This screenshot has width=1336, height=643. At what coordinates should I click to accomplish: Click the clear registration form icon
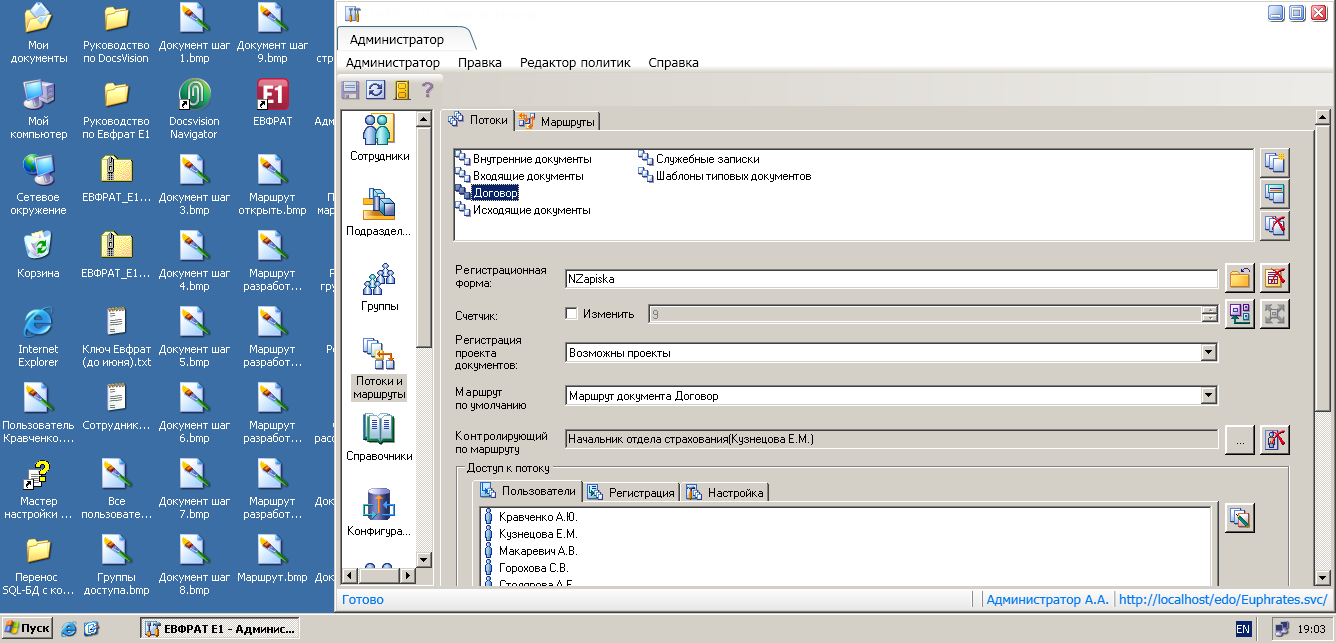(1275, 278)
